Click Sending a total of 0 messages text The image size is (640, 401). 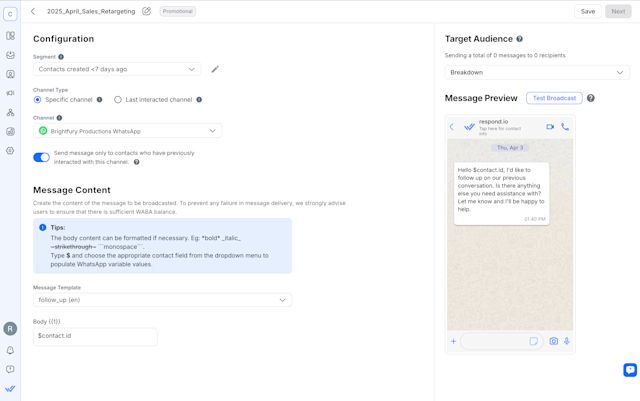pyautogui.click(x=505, y=55)
